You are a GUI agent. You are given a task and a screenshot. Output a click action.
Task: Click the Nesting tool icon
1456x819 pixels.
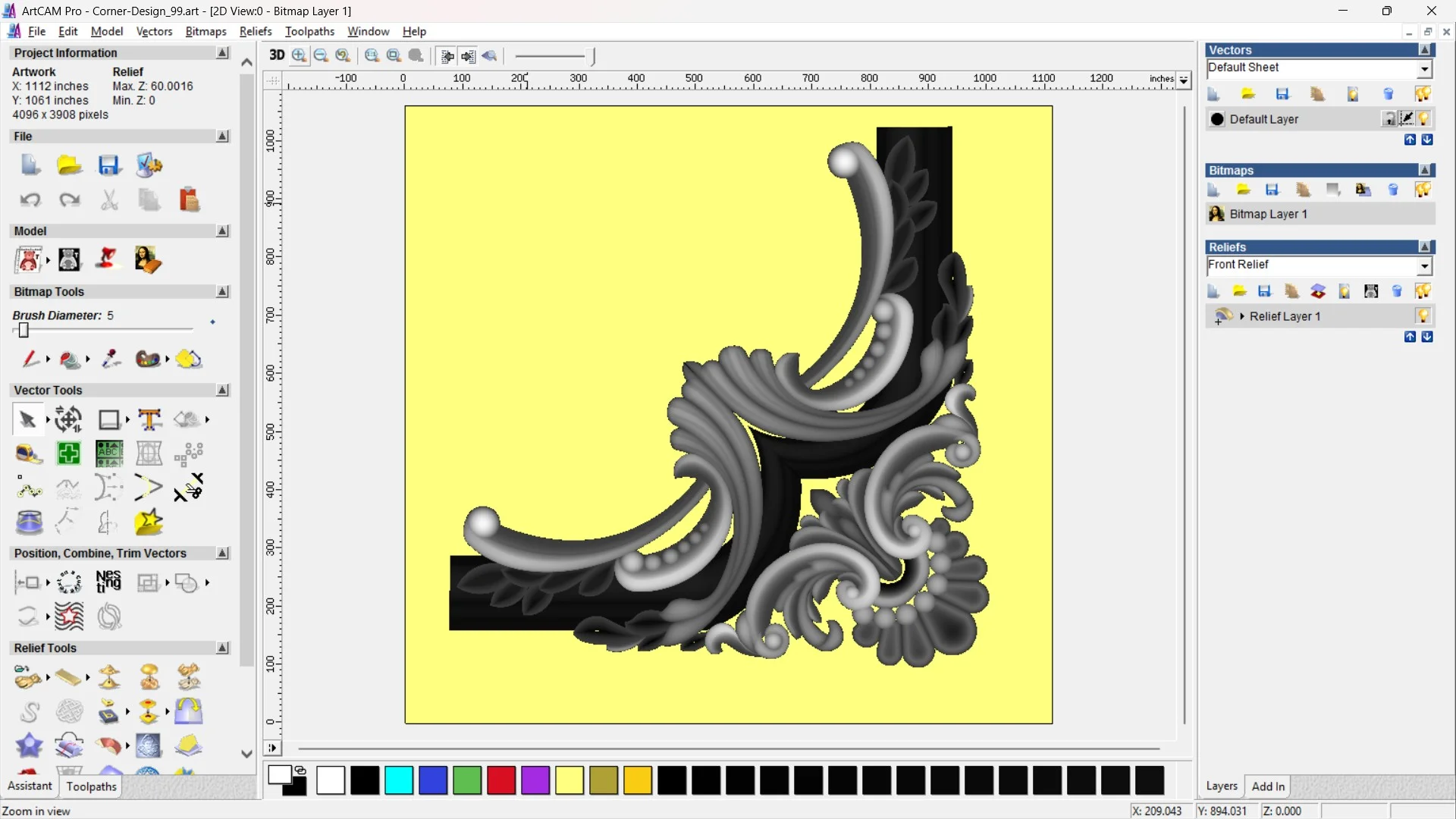(108, 582)
